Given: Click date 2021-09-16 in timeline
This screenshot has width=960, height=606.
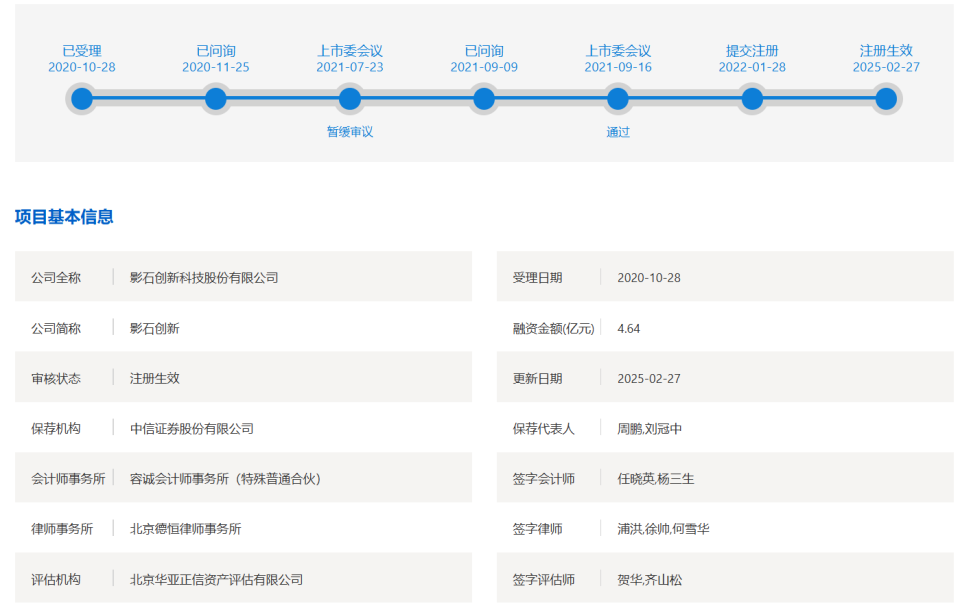Looking at the screenshot, I should tap(618, 67).
